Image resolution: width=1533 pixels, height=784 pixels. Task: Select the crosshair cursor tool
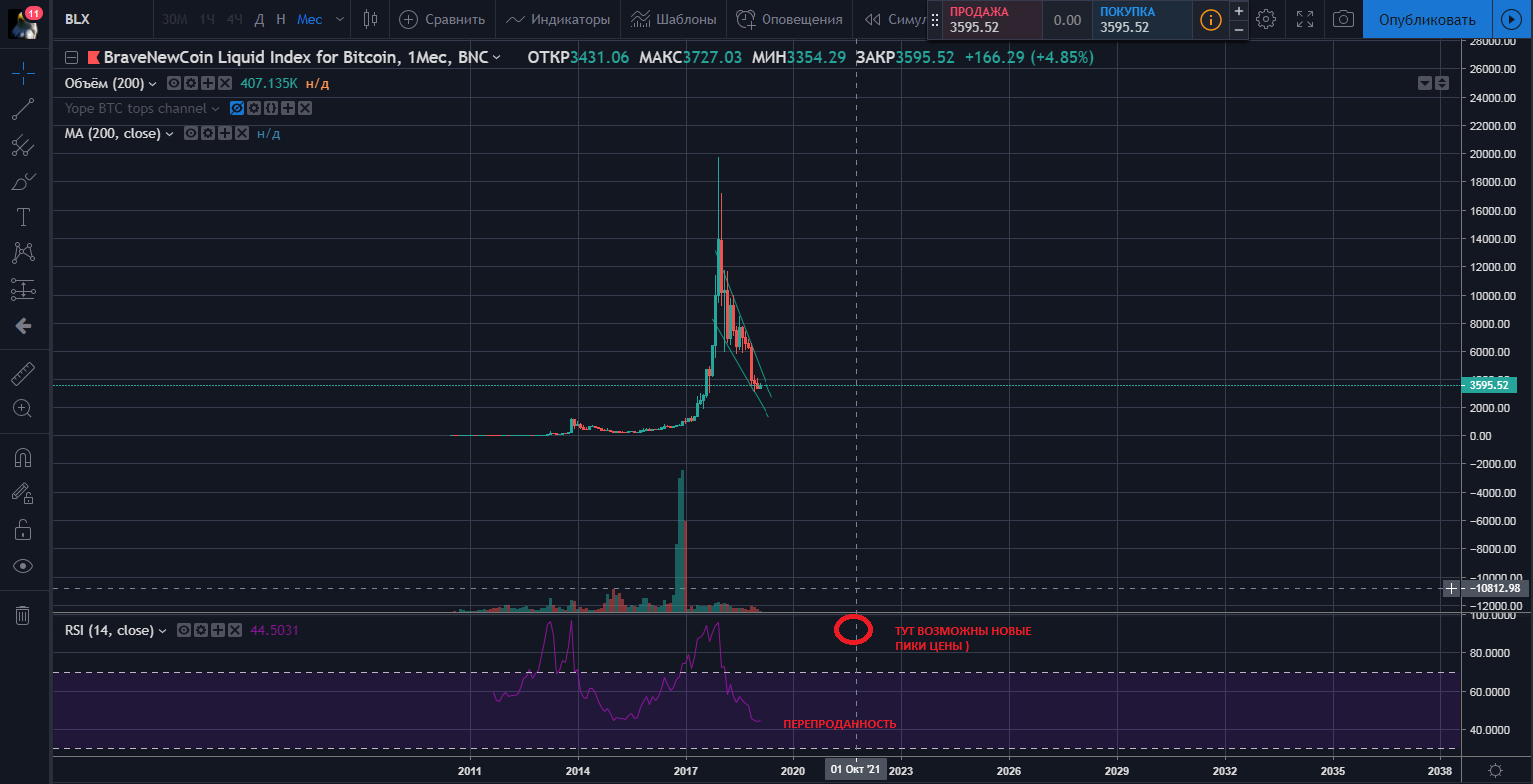click(x=23, y=73)
